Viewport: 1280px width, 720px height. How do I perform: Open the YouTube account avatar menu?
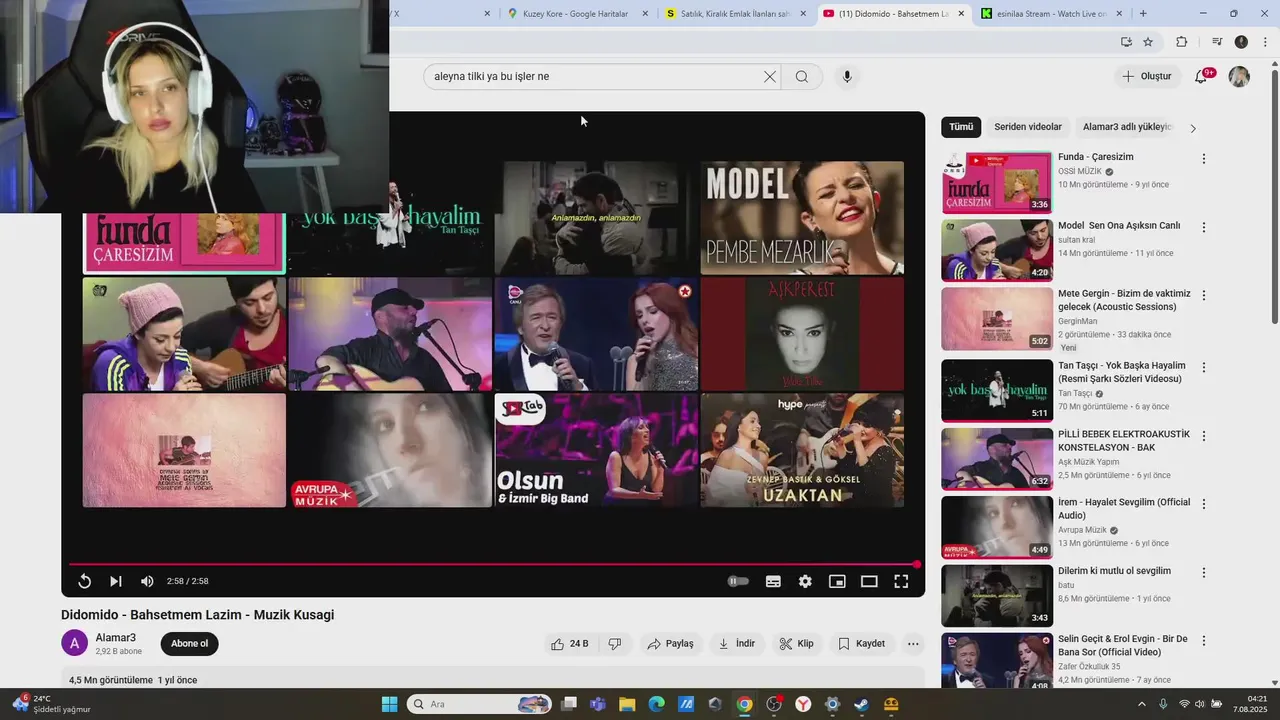(x=1239, y=77)
